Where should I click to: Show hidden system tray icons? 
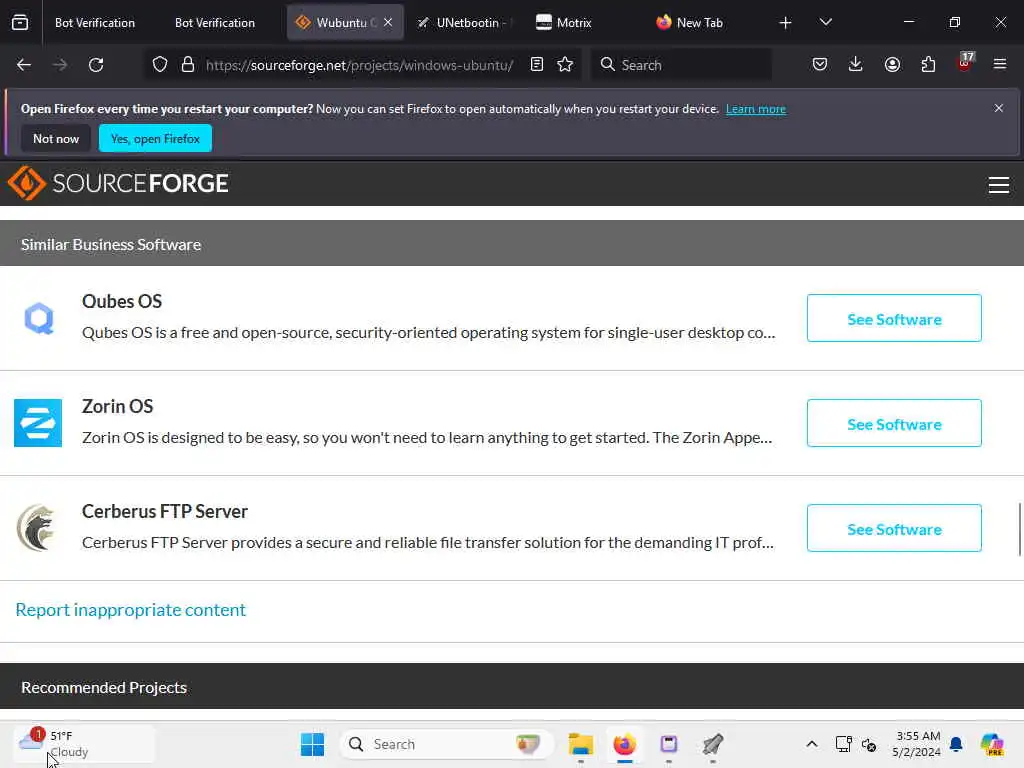(x=812, y=744)
